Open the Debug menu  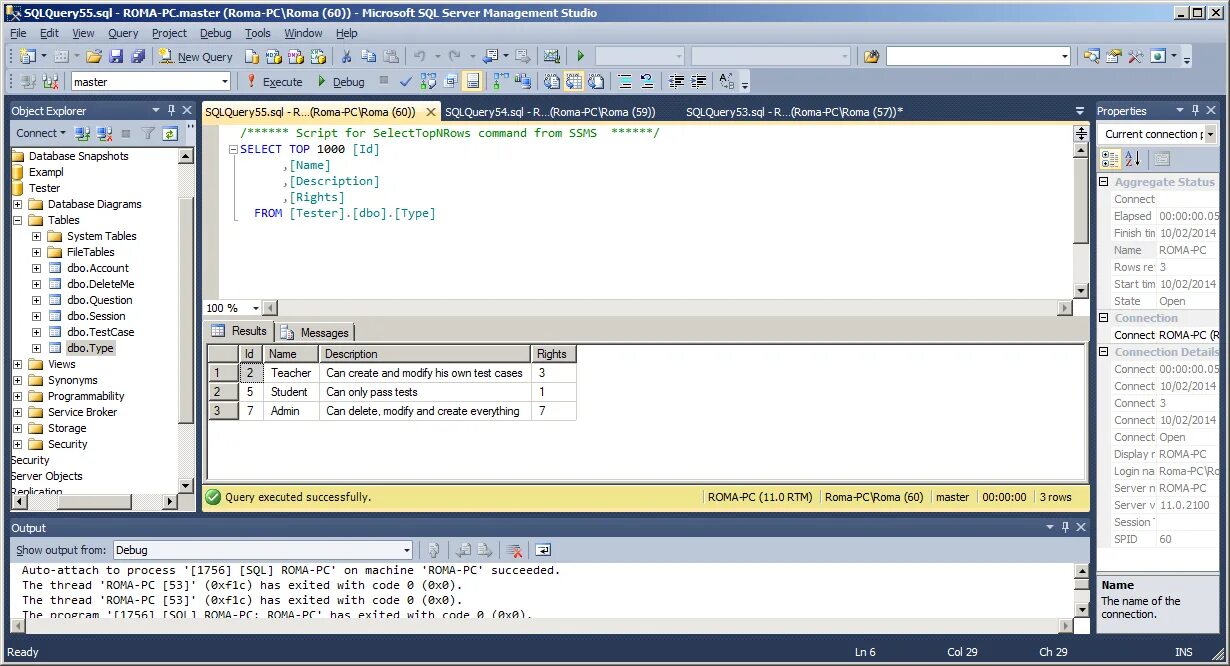pos(215,33)
